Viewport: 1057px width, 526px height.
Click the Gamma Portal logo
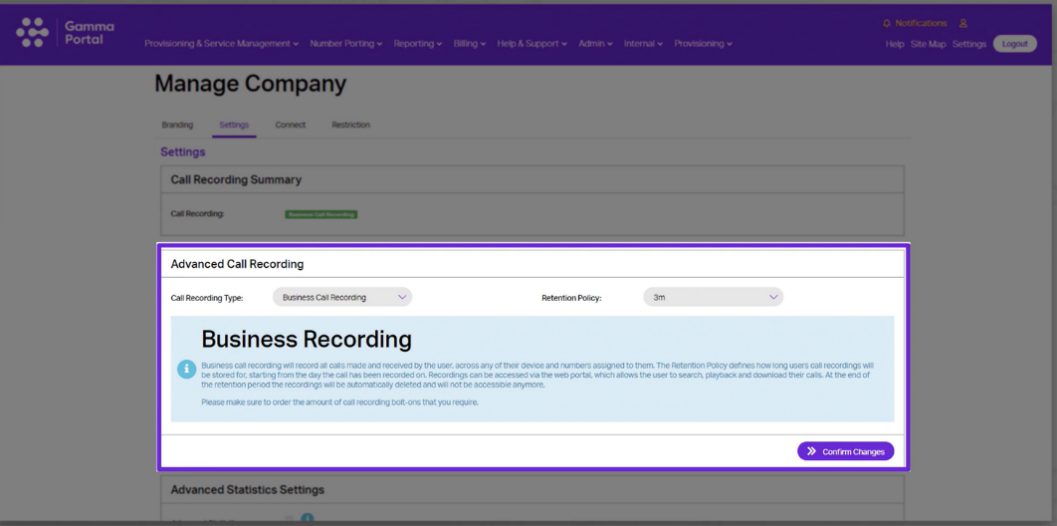coord(65,32)
